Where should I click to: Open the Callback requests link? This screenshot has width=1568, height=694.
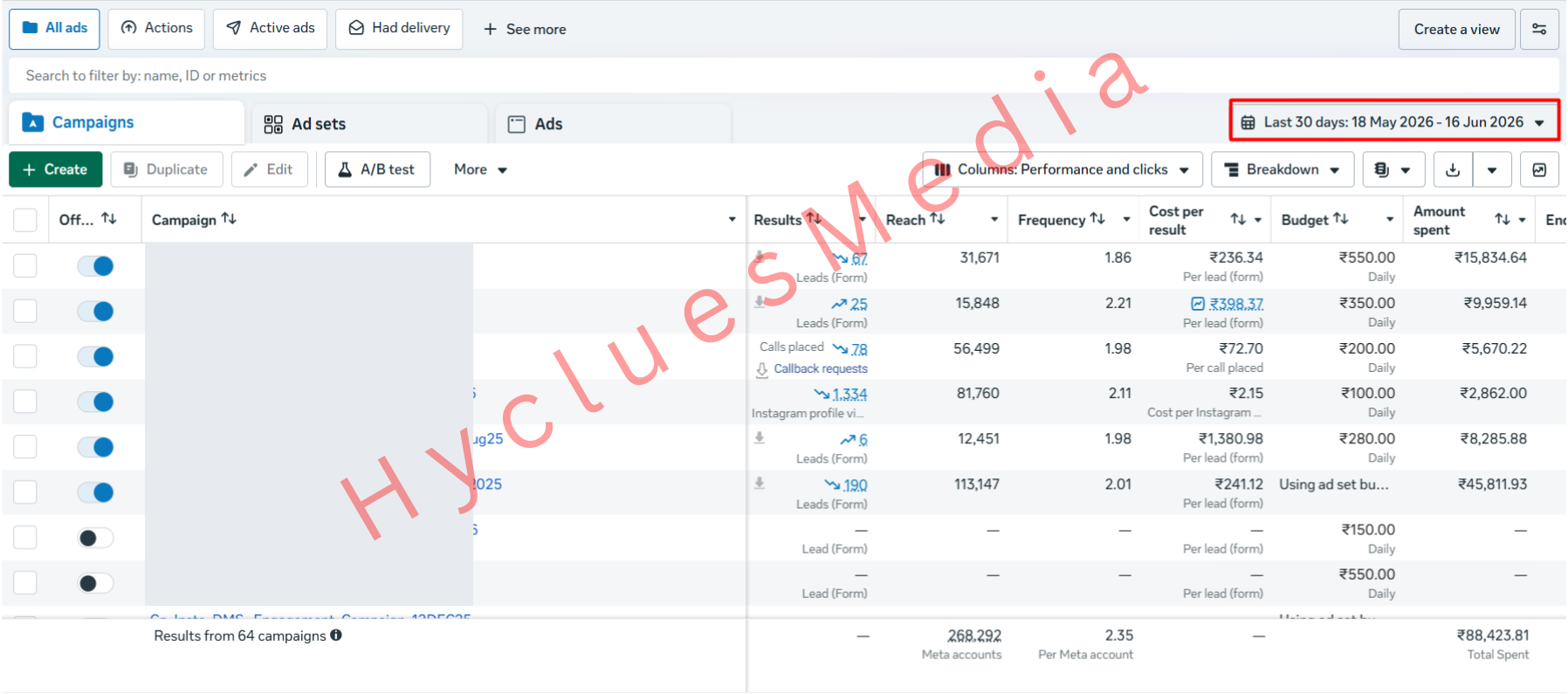point(821,369)
